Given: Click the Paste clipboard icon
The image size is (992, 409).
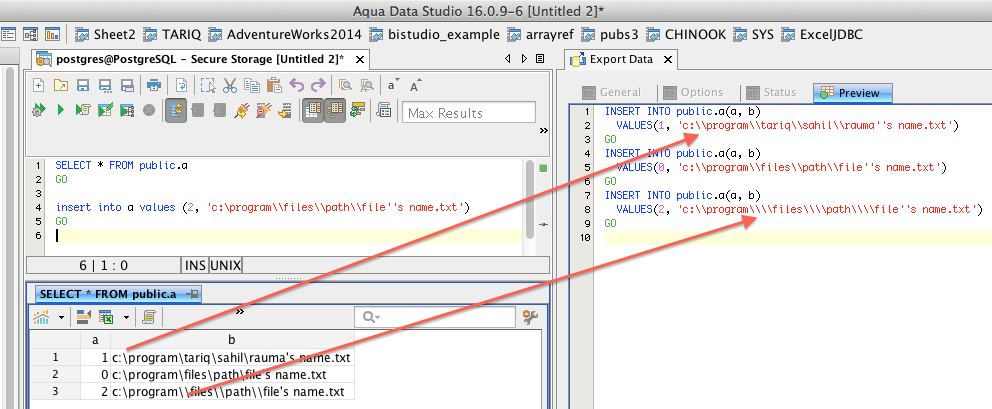Looking at the screenshot, I should click(x=274, y=85).
